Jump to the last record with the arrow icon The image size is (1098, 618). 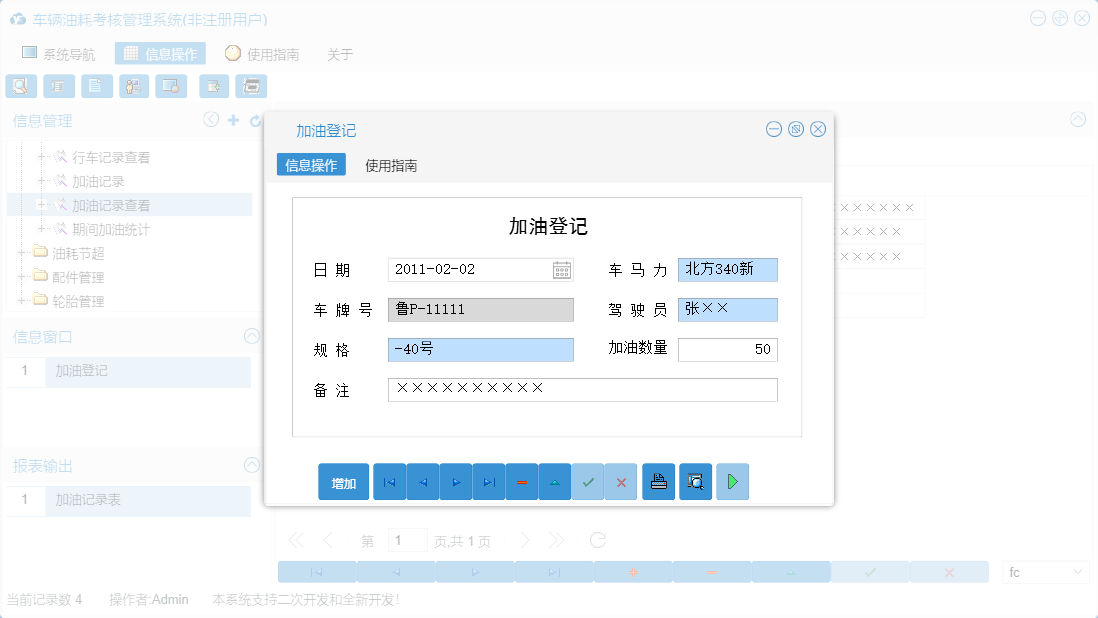click(x=488, y=481)
